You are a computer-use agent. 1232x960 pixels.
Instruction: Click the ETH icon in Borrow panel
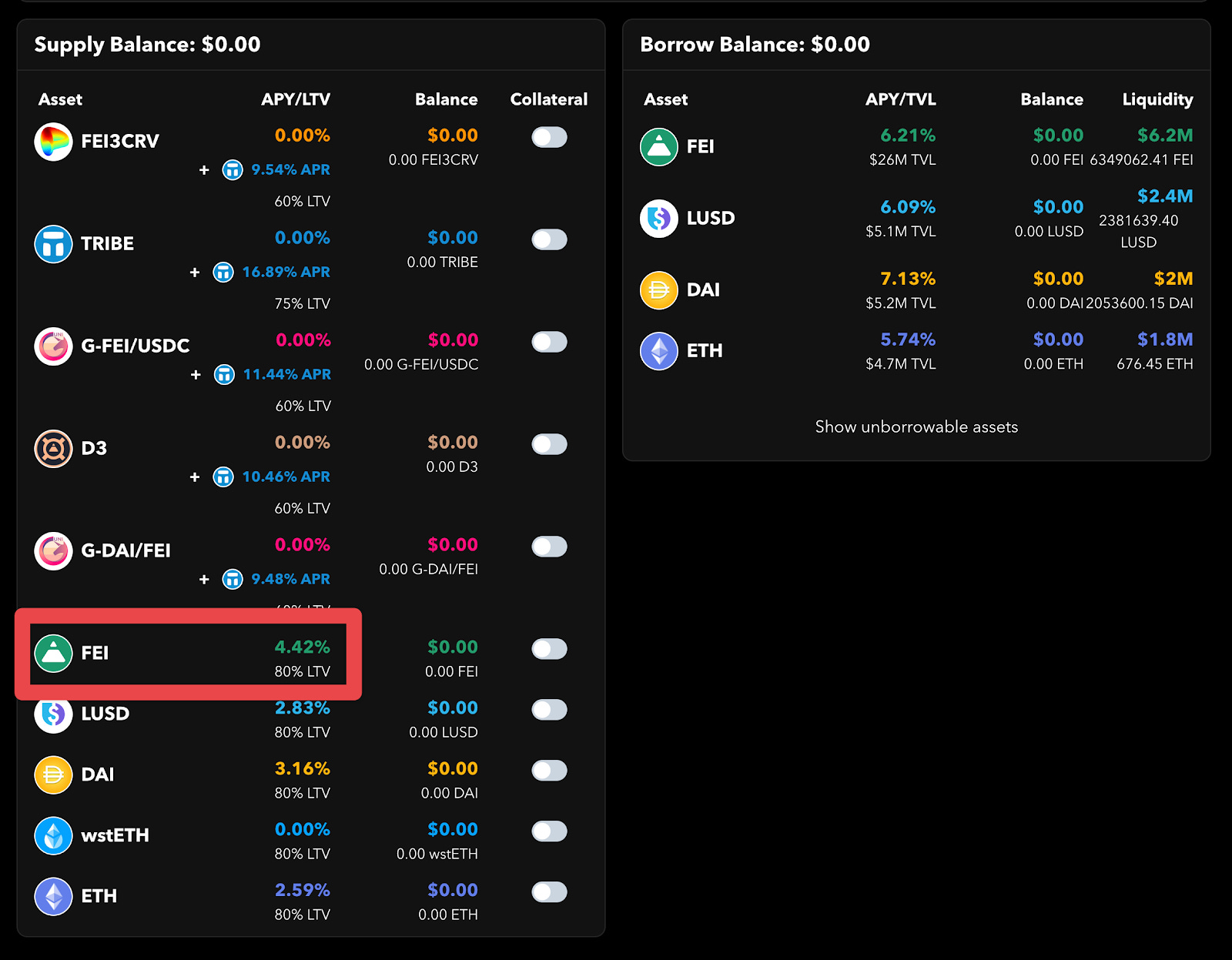click(658, 350)
